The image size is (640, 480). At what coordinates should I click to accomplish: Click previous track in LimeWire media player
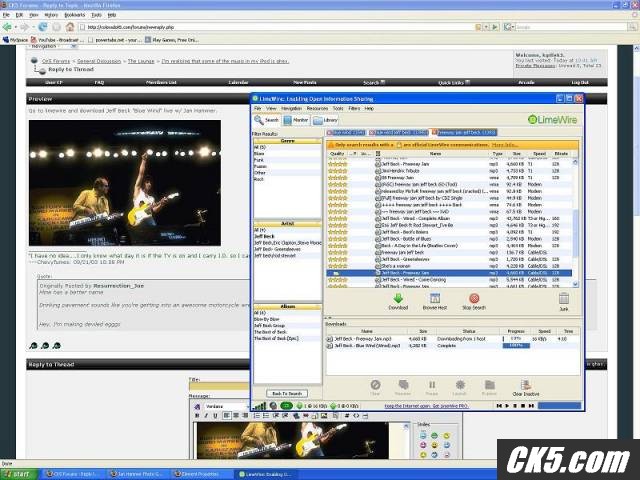(499, 406)
